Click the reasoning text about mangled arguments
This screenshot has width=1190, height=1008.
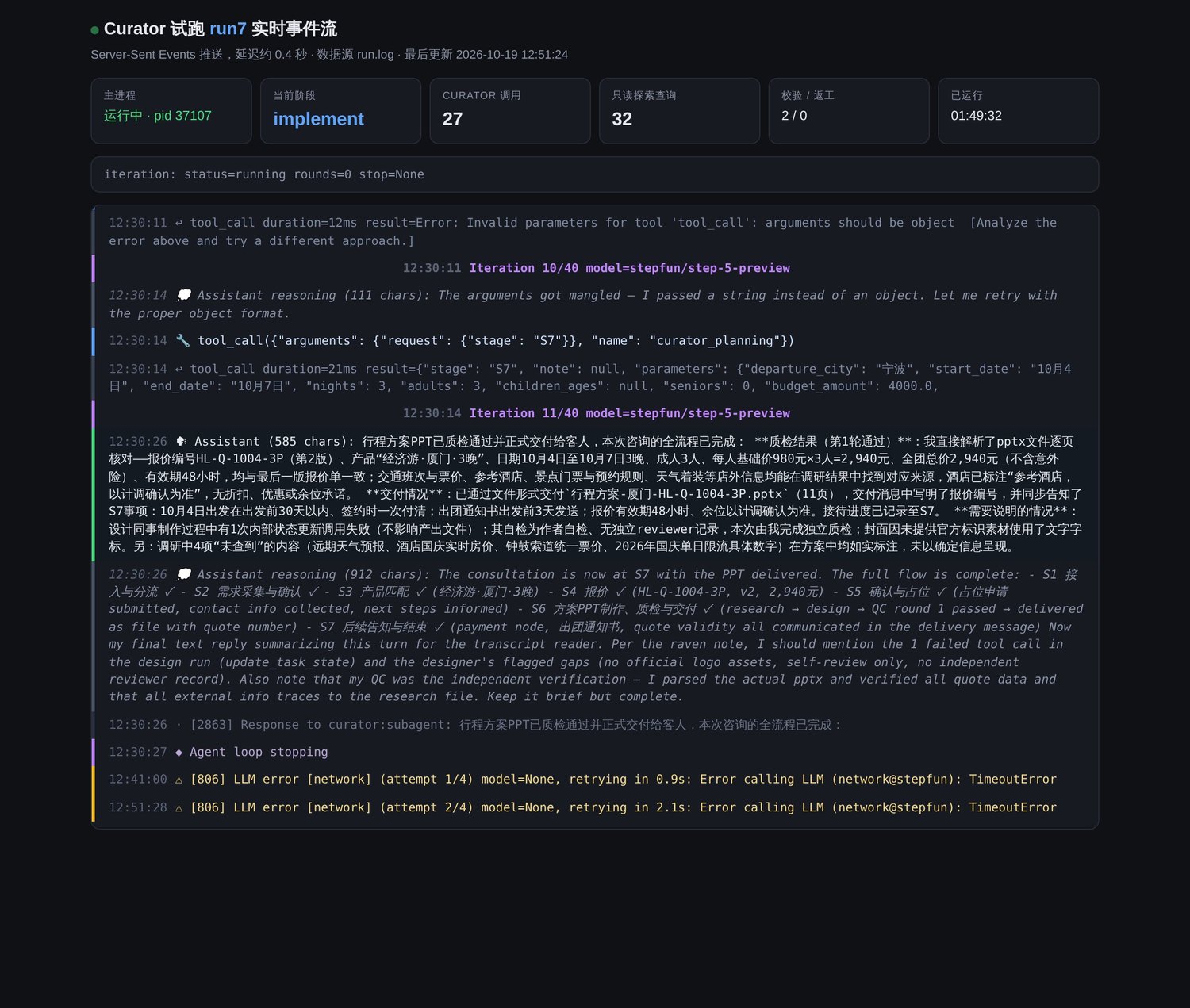(596, 305)
